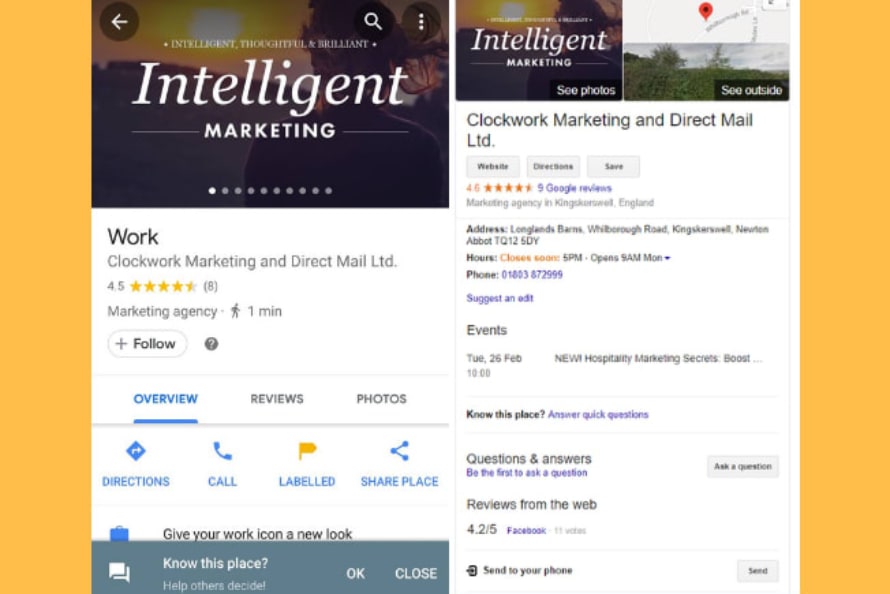Switch to the Reviews tab
This screenshot has height=594, width=890.
pos(277,399)
